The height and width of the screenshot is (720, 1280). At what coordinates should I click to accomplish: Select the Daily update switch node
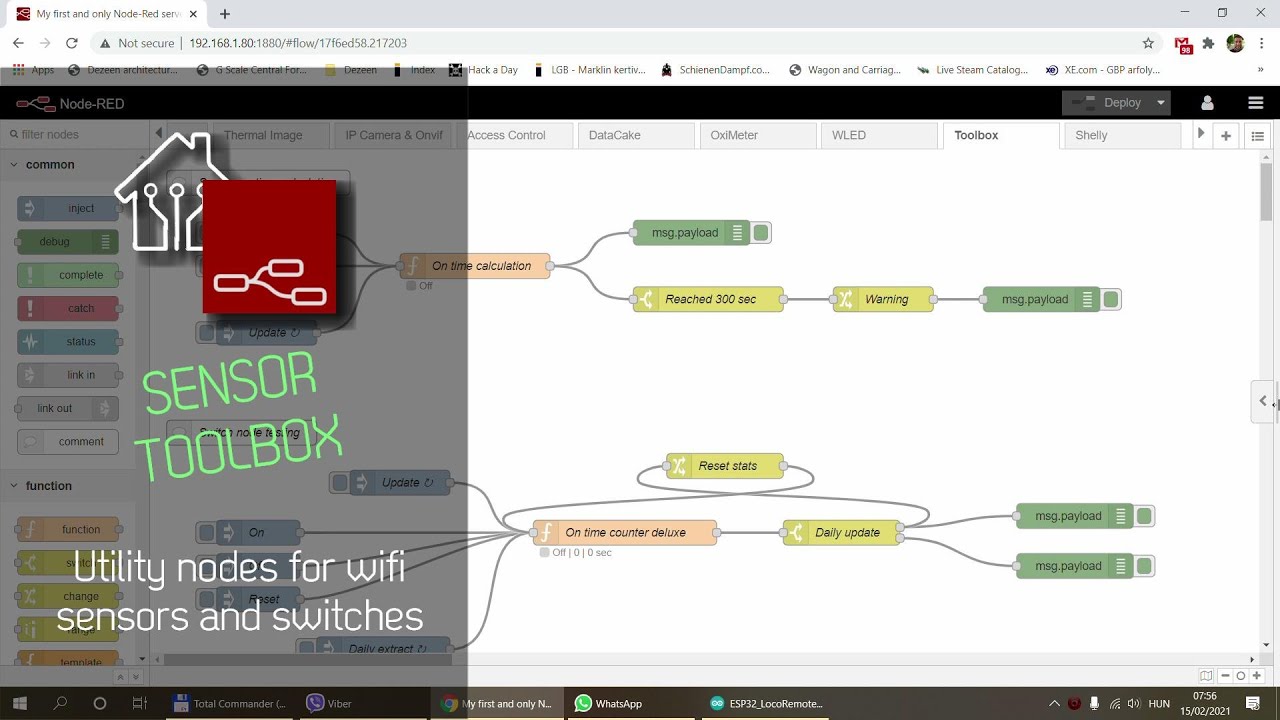tap(842, 533)
